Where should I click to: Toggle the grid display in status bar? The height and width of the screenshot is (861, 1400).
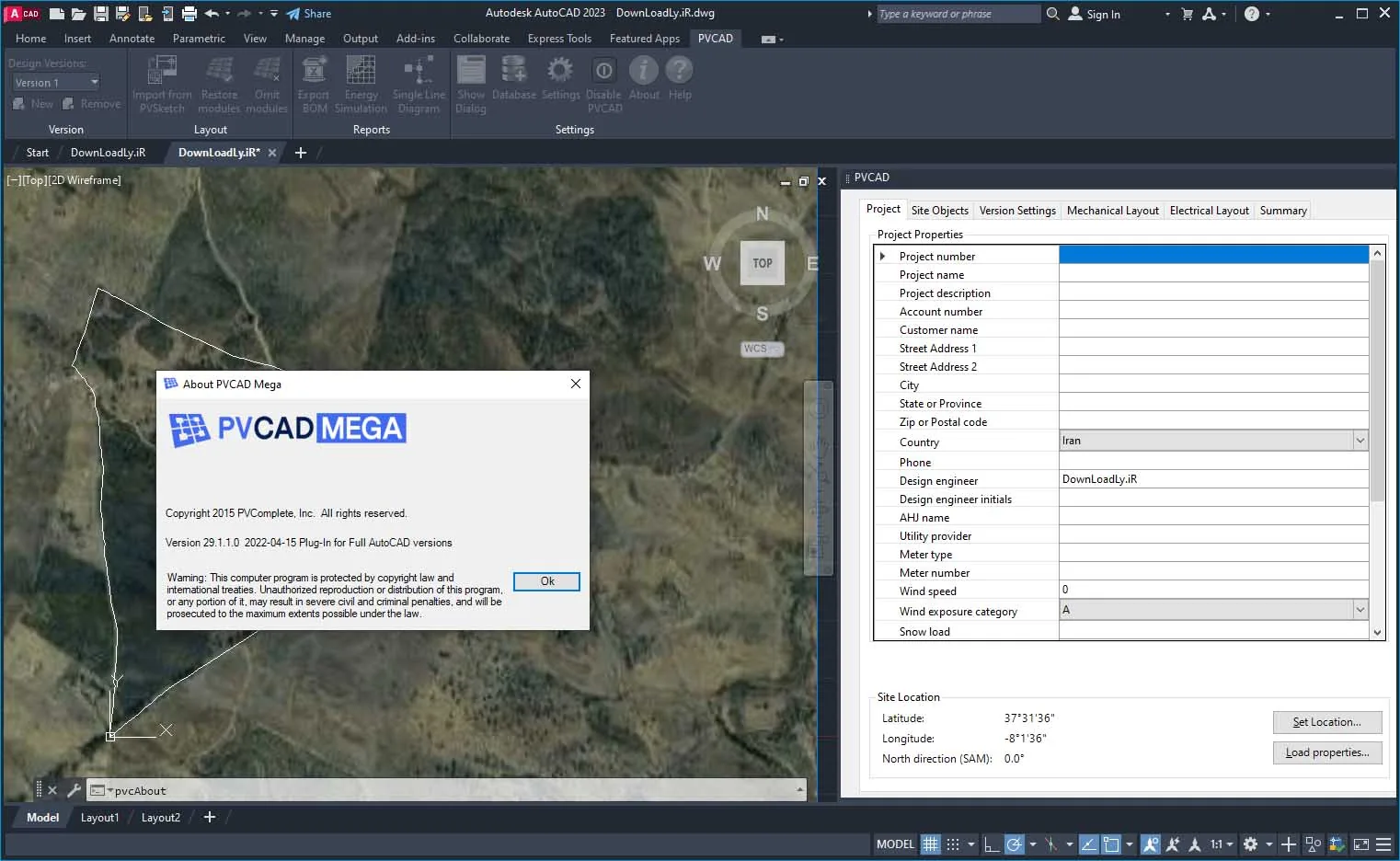931,844
